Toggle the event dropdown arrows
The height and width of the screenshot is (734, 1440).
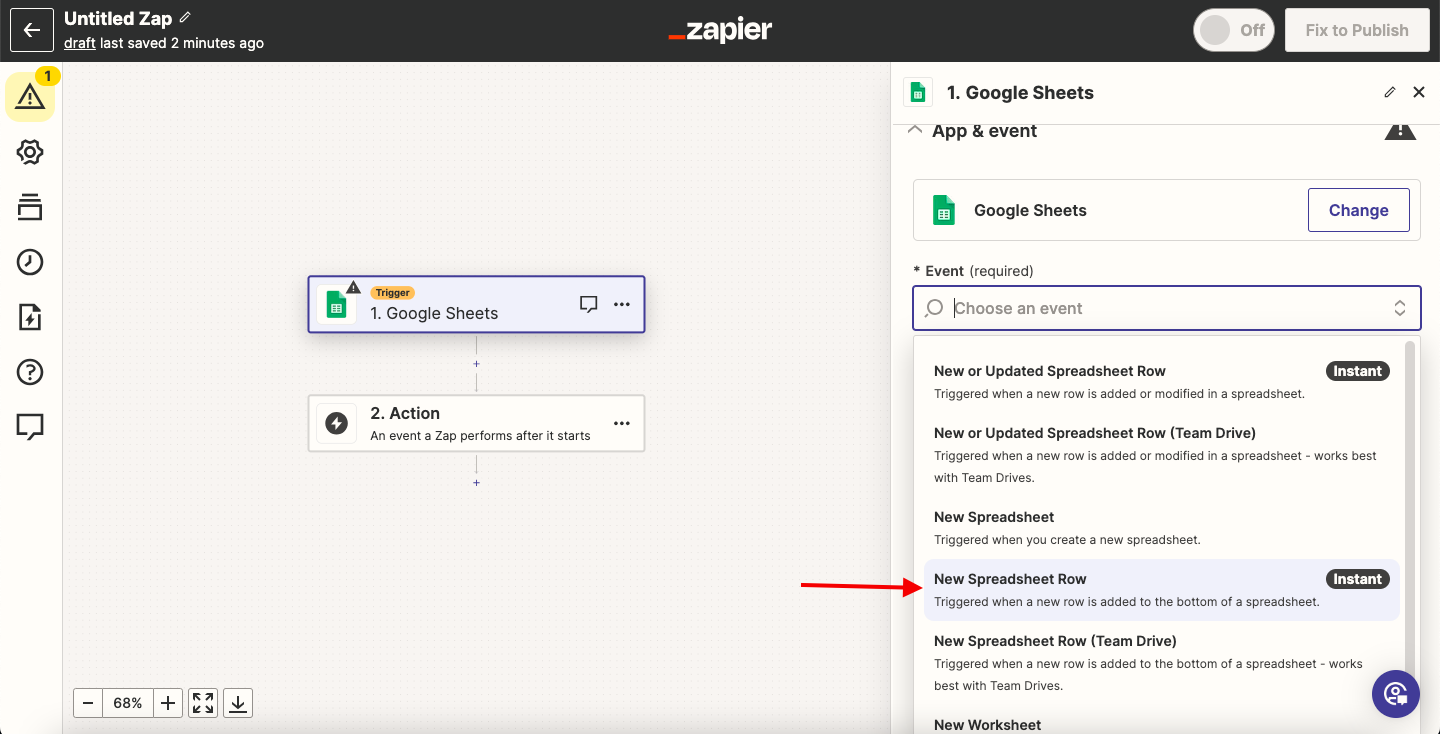[x=1400, y=308]
